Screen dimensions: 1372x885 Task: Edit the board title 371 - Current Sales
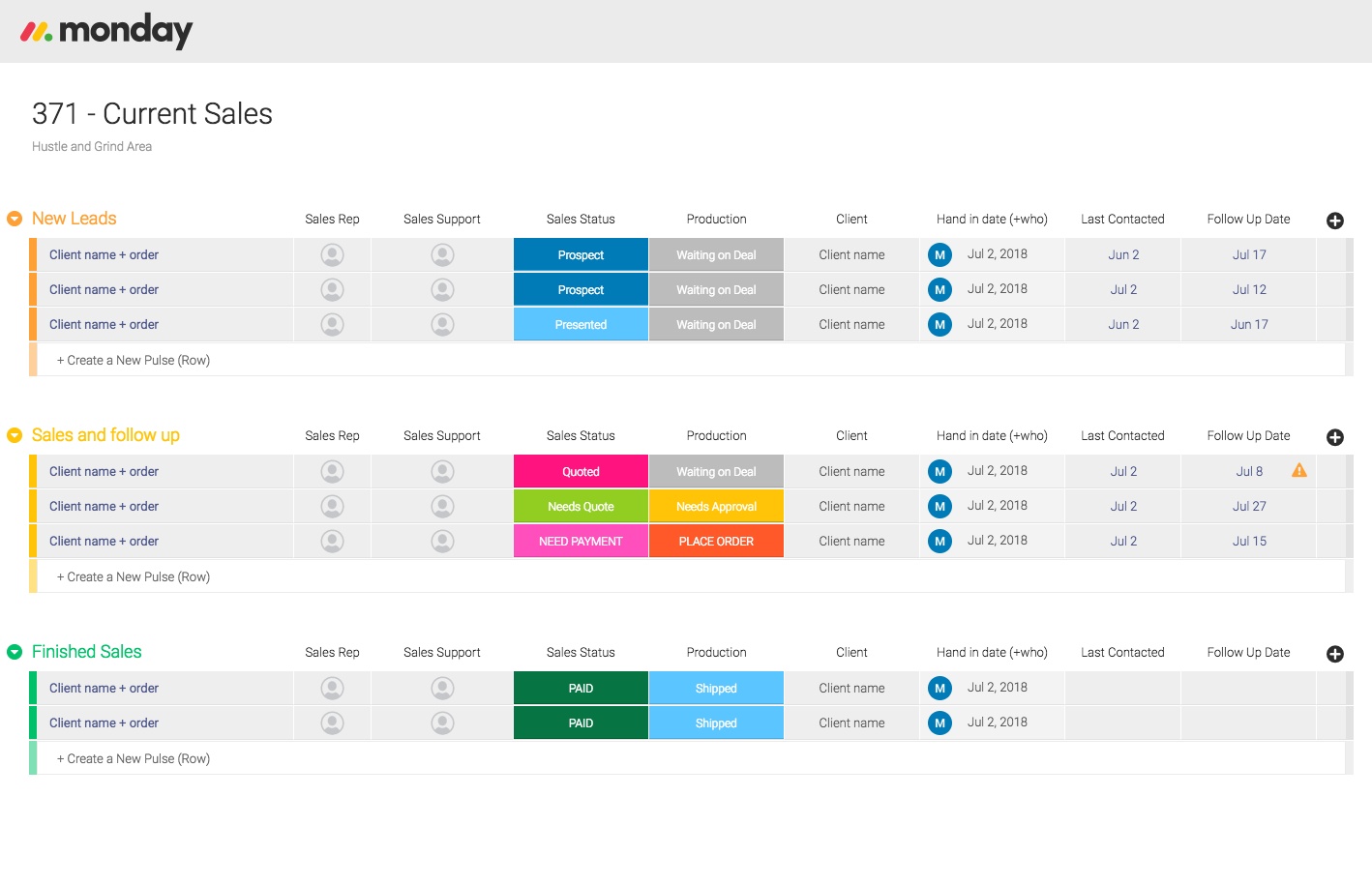(x=152, y=114)
